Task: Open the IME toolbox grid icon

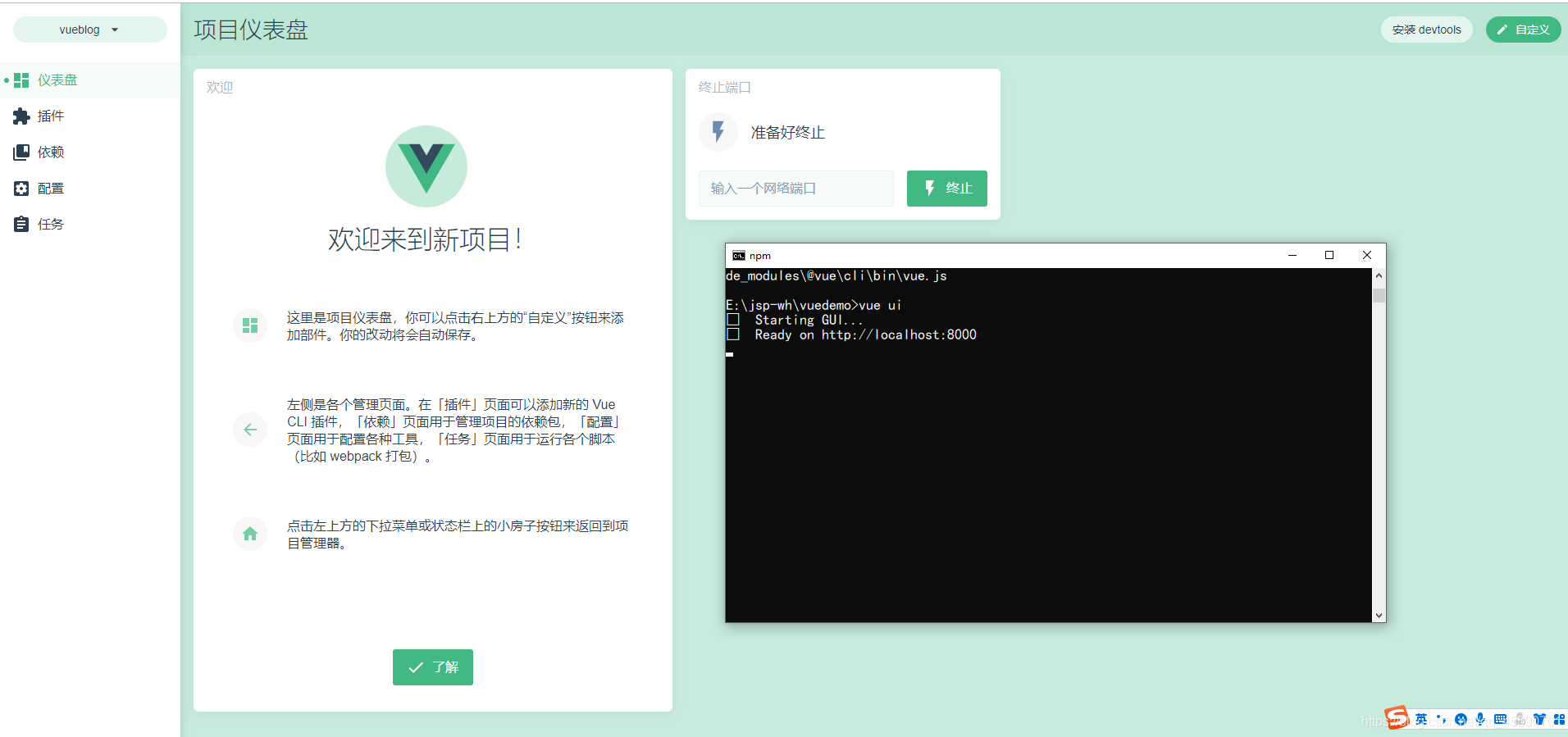Action: (1559, 719)
